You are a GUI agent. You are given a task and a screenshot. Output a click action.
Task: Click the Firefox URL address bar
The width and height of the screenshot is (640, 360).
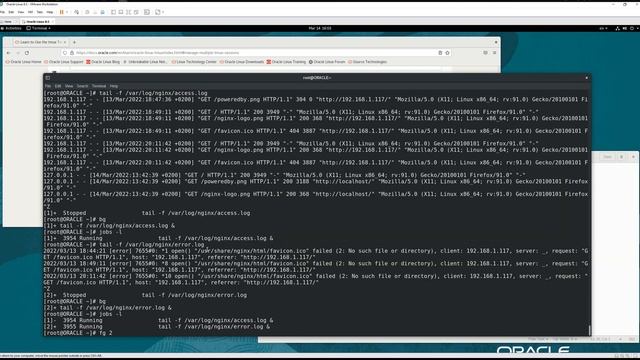click(x=255, y=53)
